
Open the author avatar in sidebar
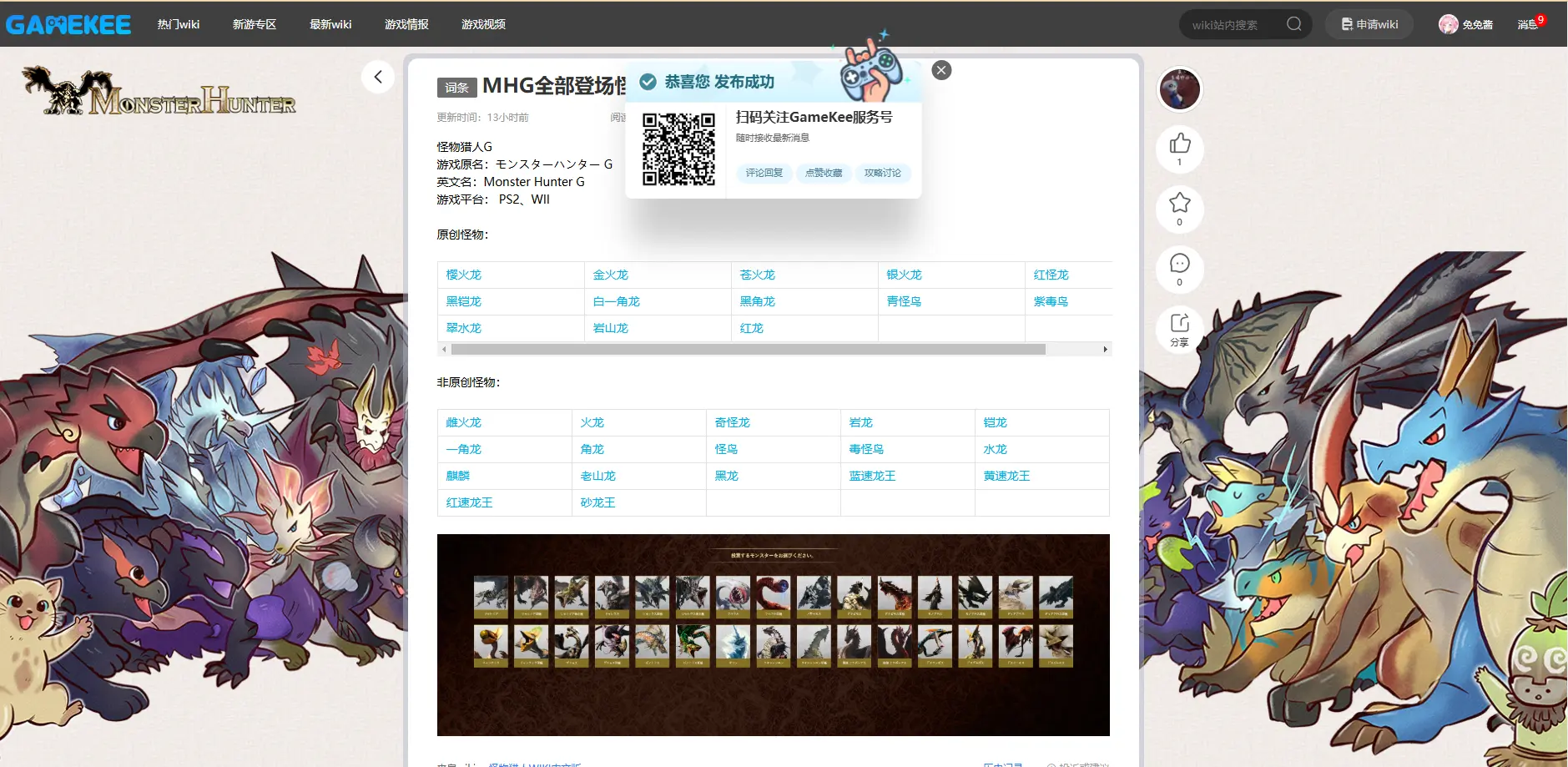tap(1179, 89)
